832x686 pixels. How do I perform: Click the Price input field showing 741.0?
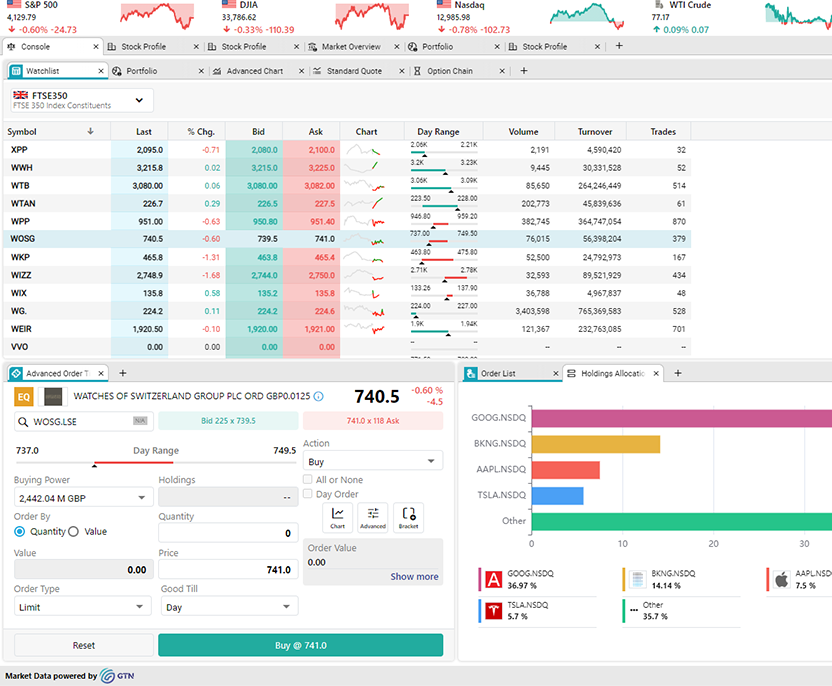(x=228, y=569)
